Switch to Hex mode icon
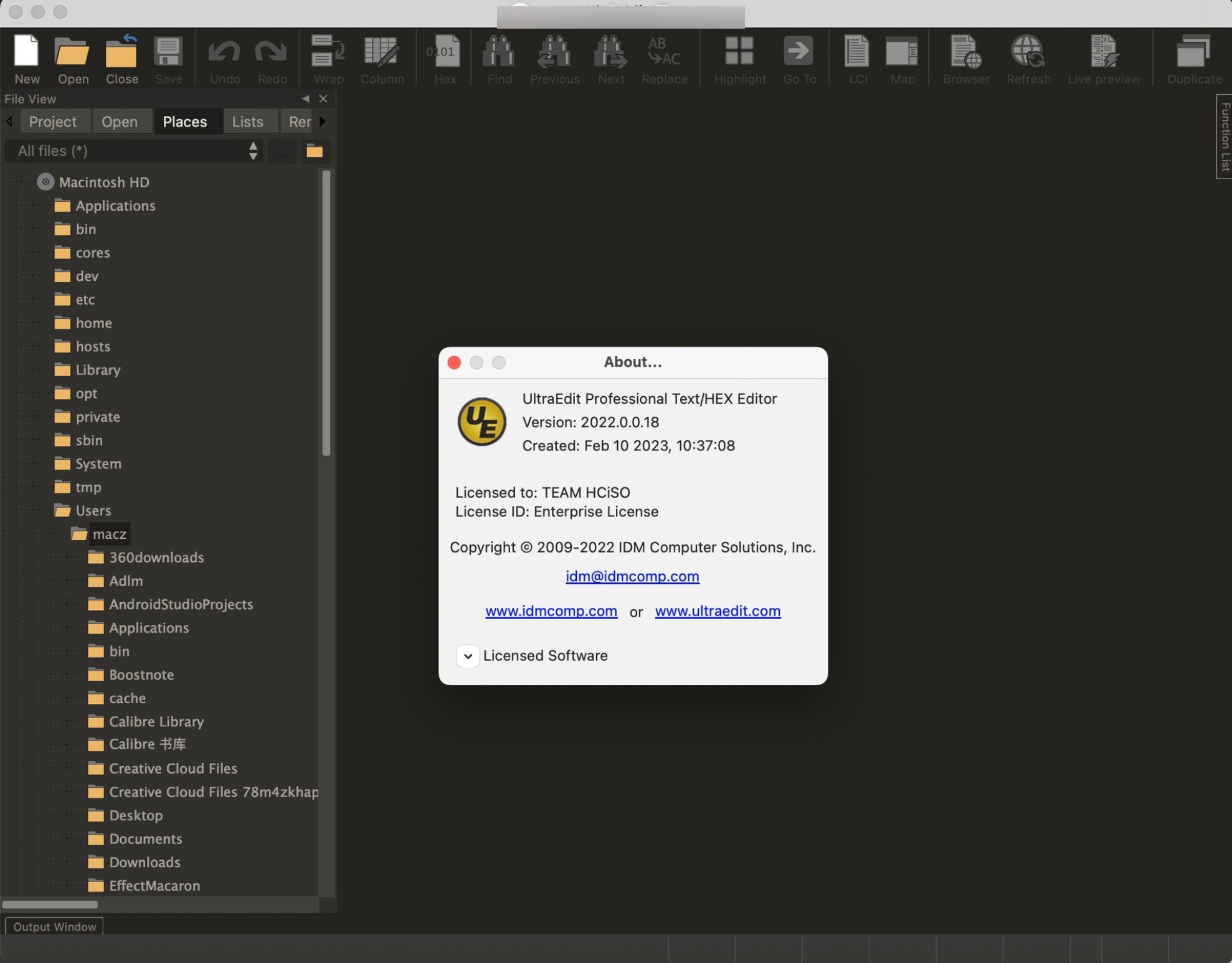 click(x=444, y=59)
